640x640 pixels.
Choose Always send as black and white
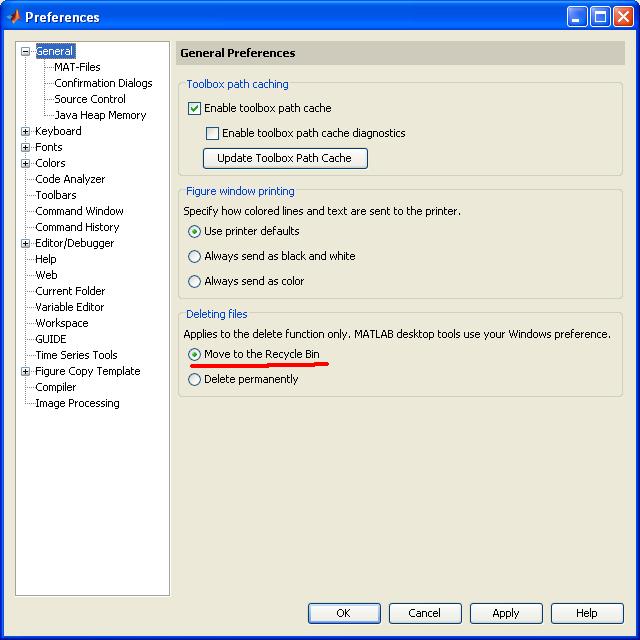pyautogui.click(x=195, y=256)
